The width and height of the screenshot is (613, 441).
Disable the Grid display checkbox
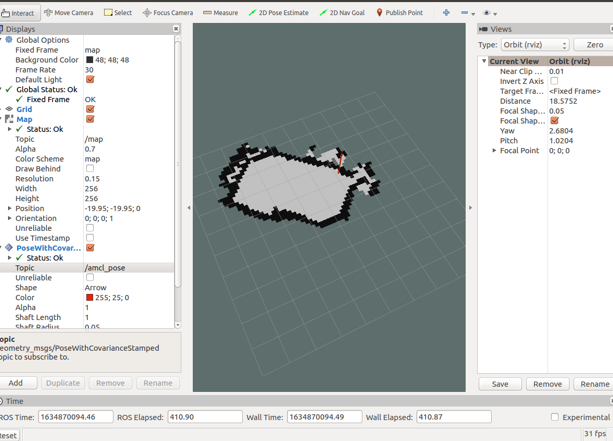(90, 109)
